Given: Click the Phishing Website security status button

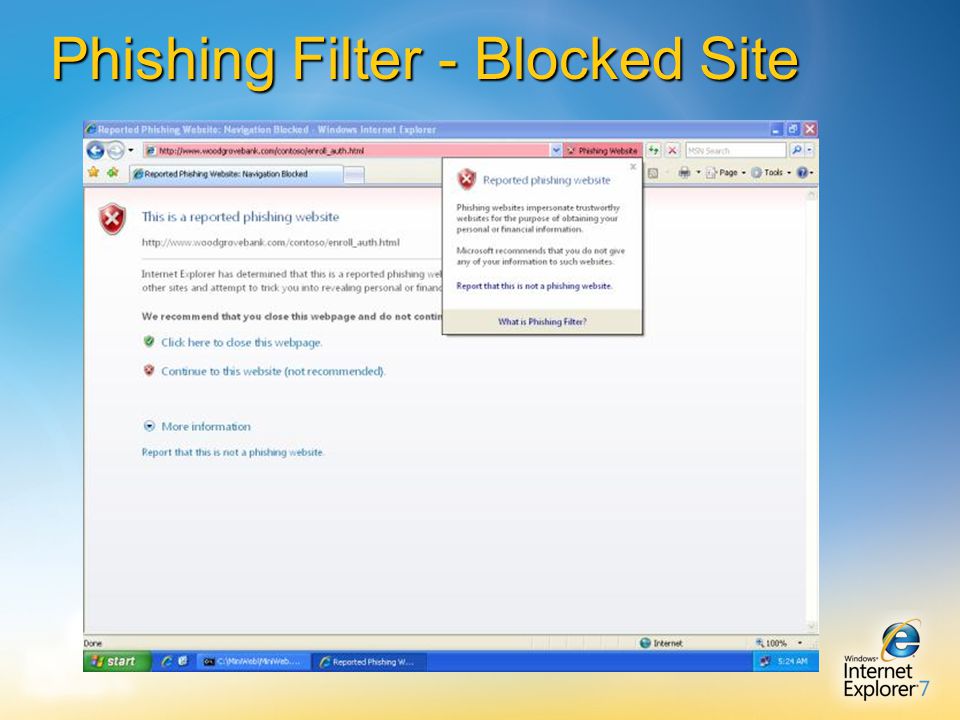Looking at the screenshot, I should [602, 151].
